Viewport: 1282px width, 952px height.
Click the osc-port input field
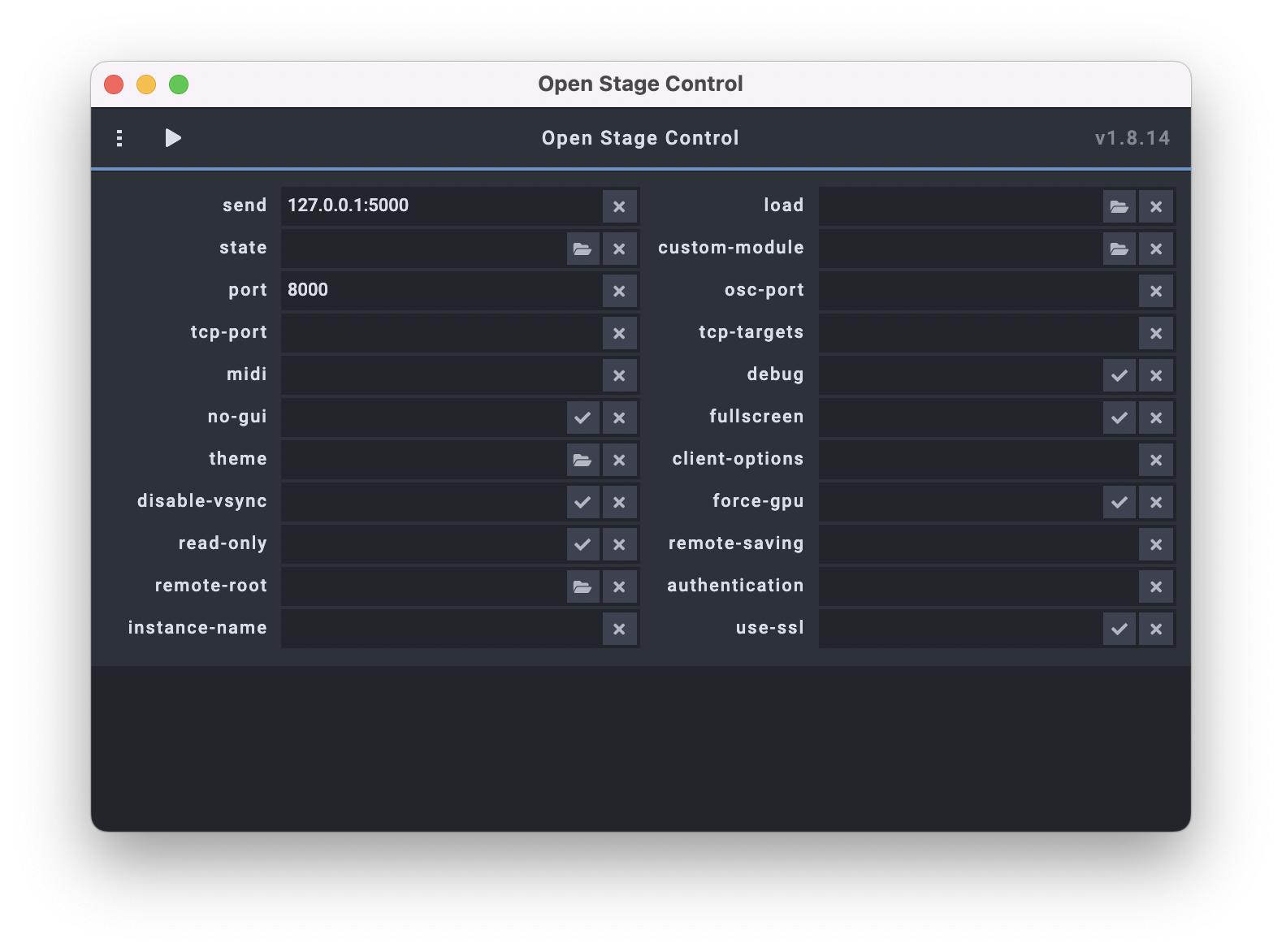coord(977,291)
